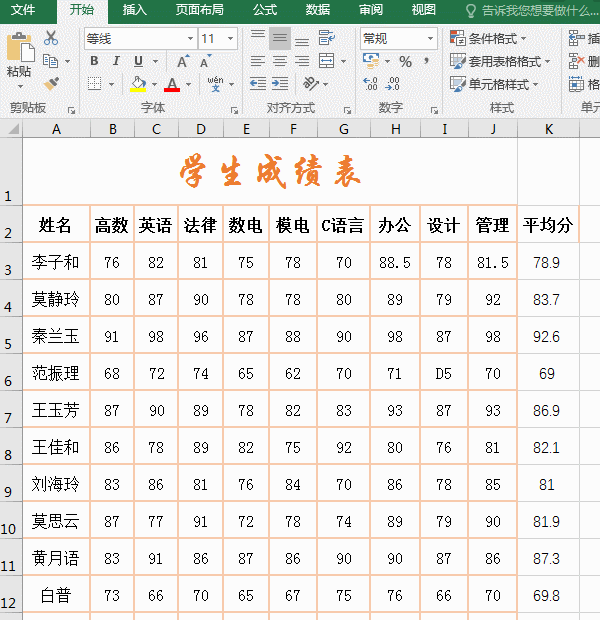Image resolution: width=600 pixels, height=620 pixels.
Task: Open 字体 group dialog launcher
Action: (234, 110)
